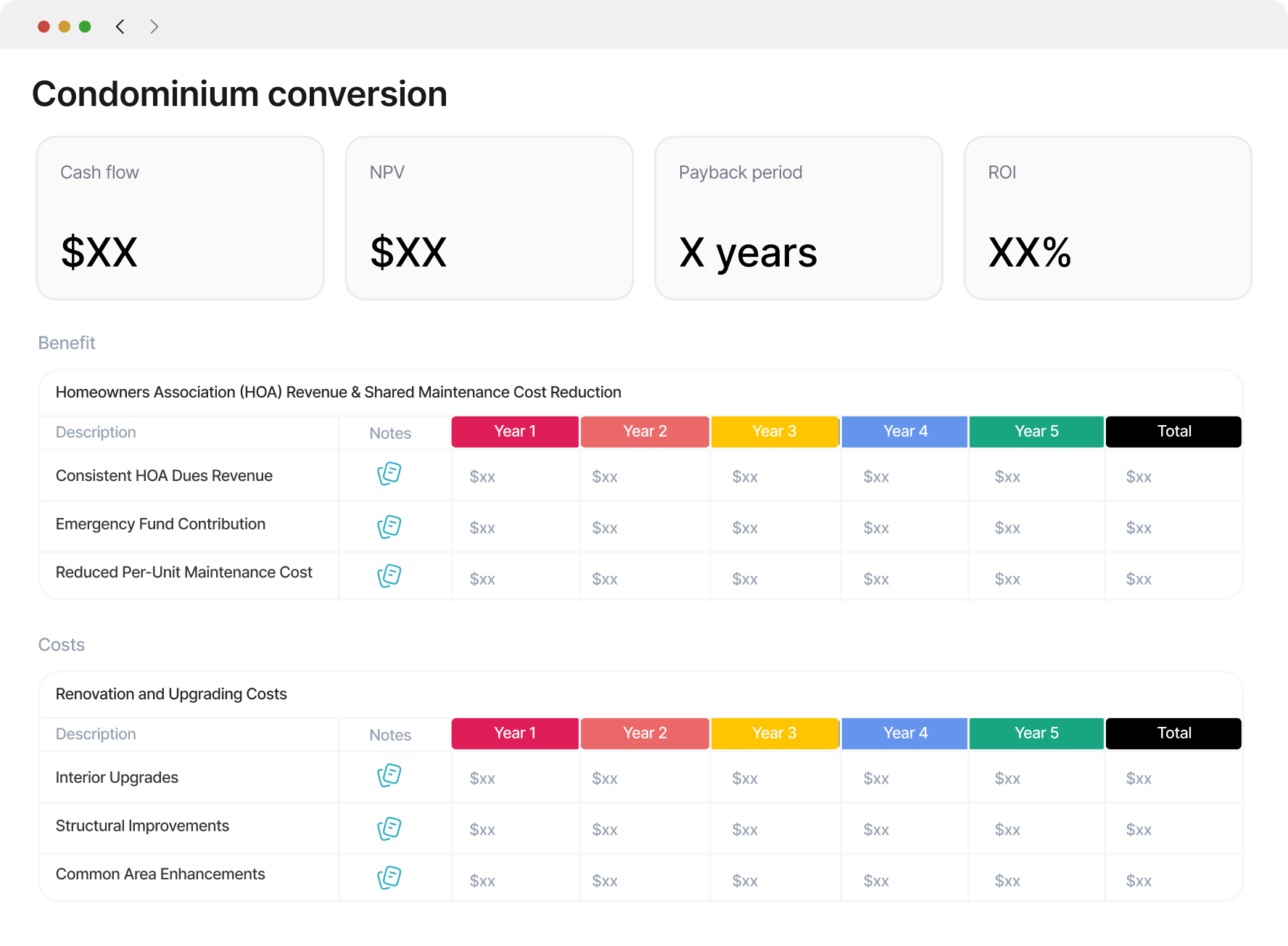Go back with the left arrow
The width and height of the screenshot is (1288, 946).
tap(120, 27)
